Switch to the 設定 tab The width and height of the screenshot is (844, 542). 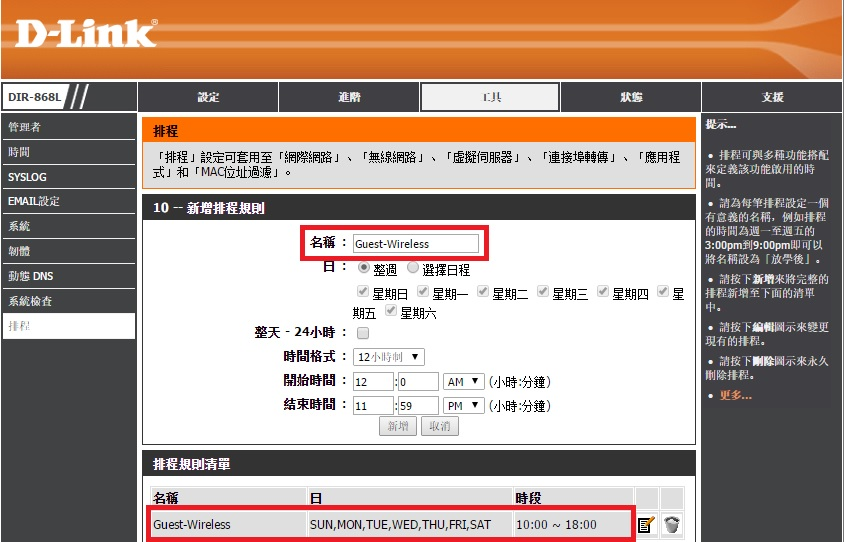[208, 97]
